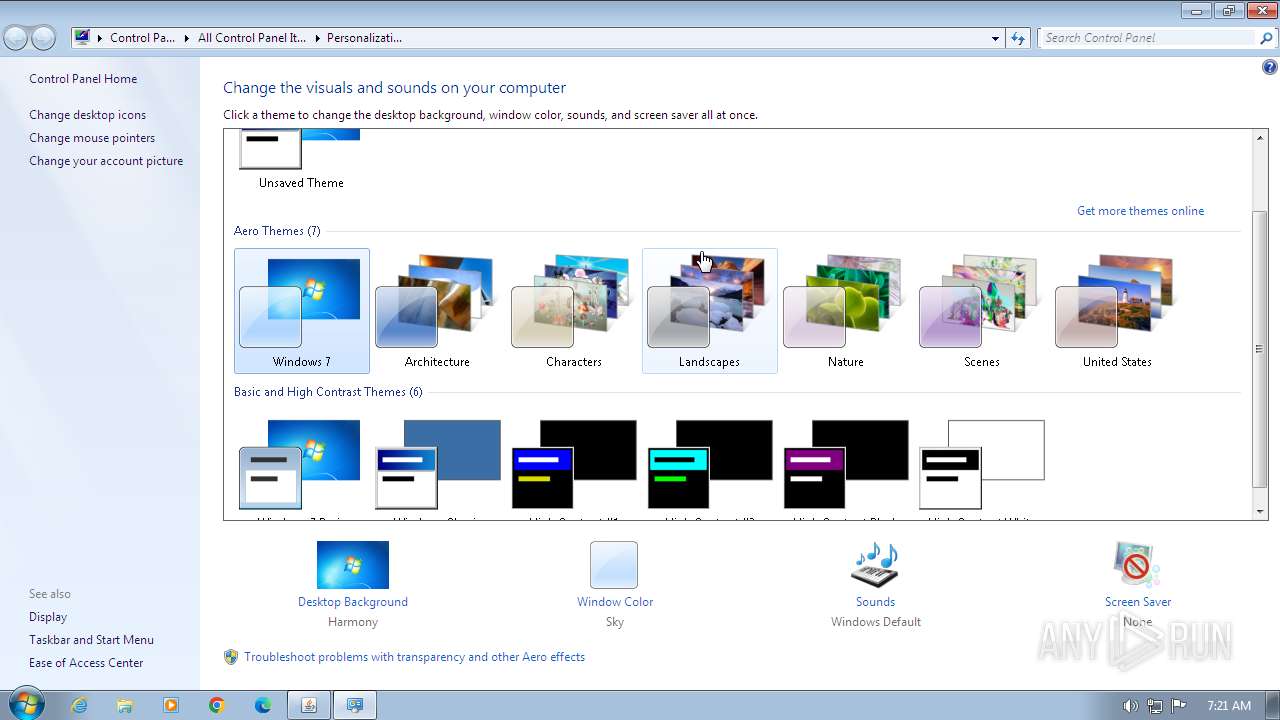Click the volume speaker tray icon
This screenshot has width=1280, height=720.
(x=1130, y=705)
